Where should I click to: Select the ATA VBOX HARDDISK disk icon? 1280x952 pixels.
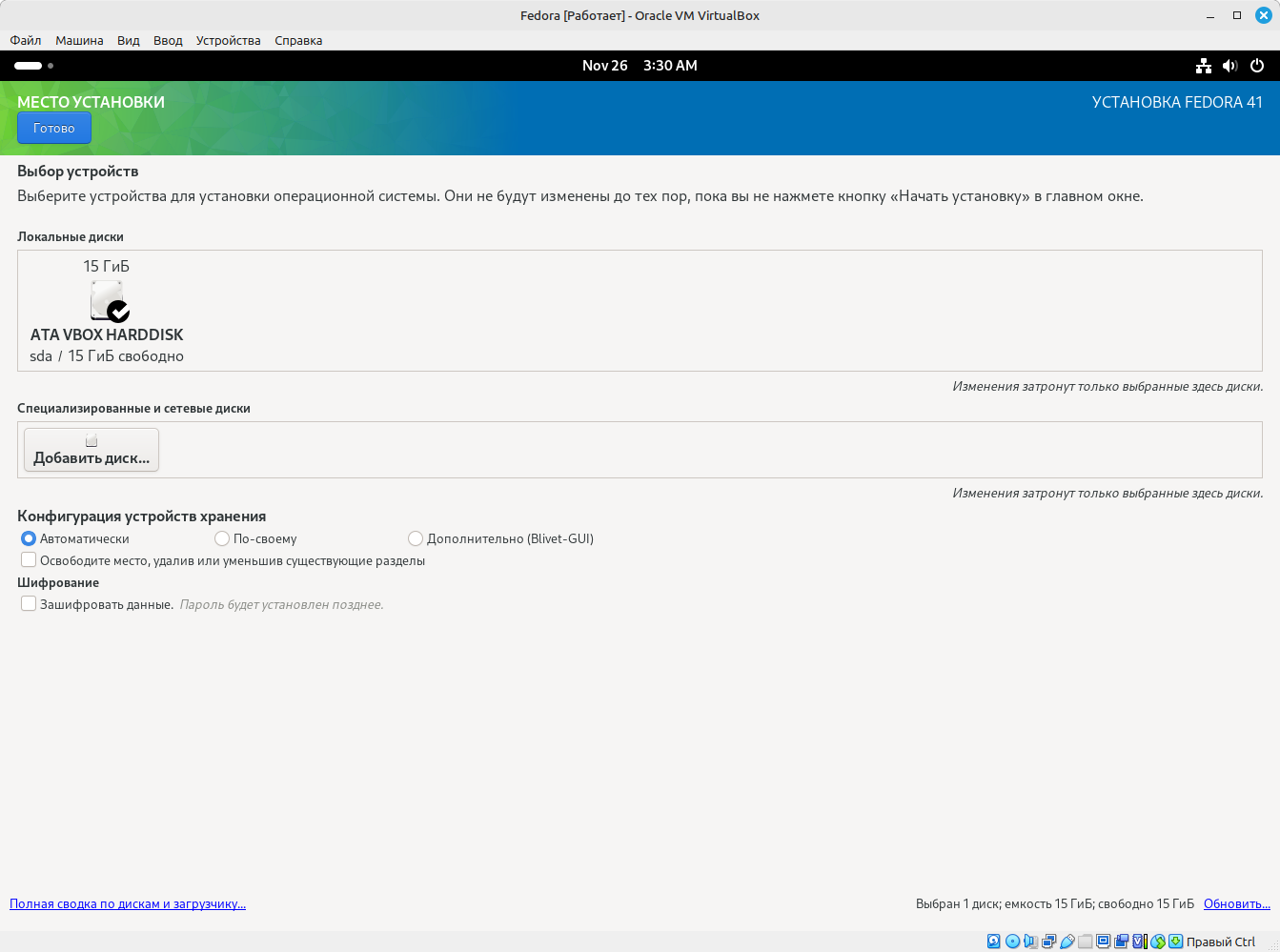pos(110,301)
